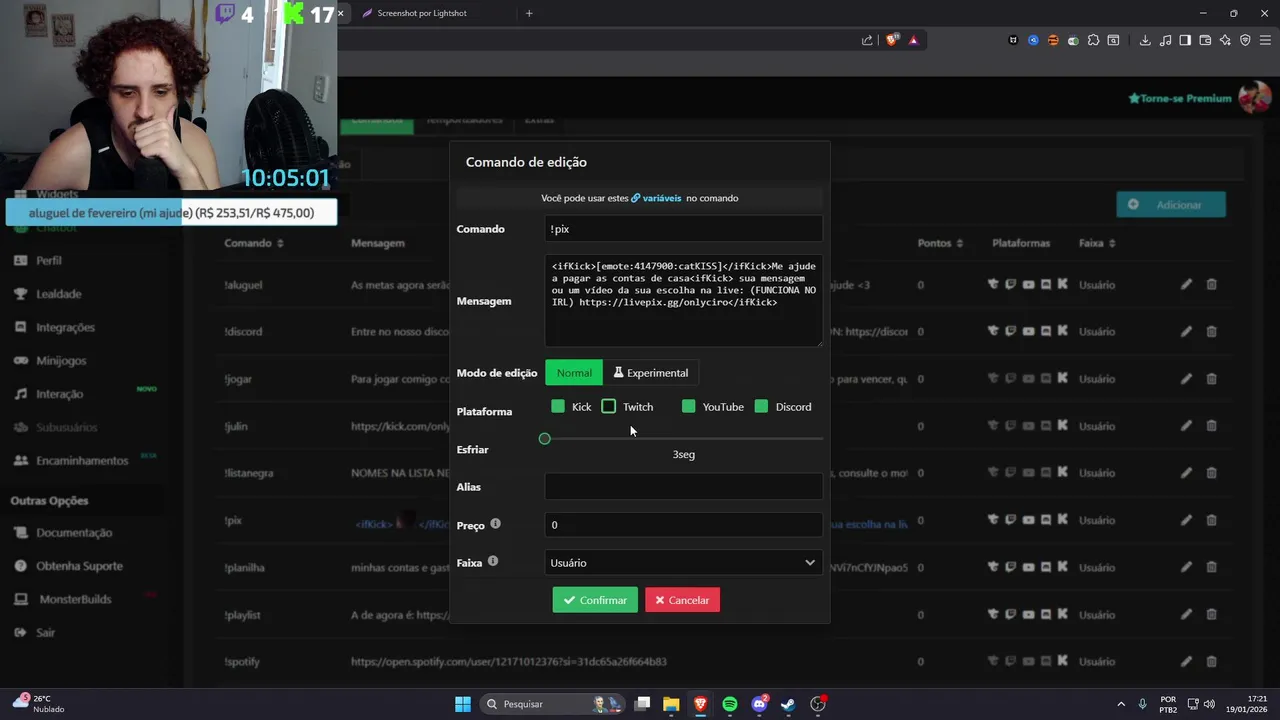Open browser downloads icon

[1145, 40]
